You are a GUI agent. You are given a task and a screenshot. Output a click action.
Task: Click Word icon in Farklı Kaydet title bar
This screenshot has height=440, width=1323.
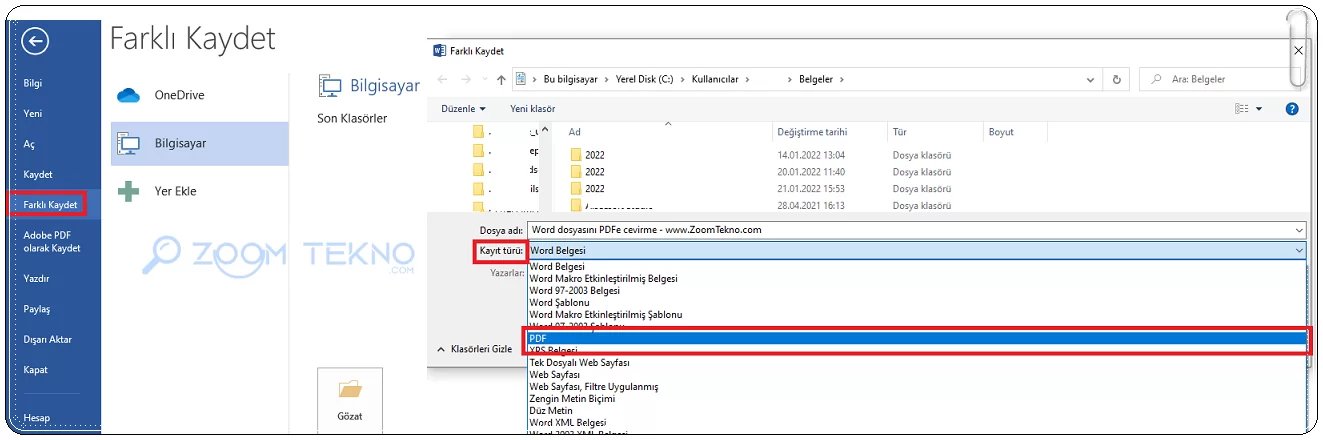[x=439, y=50]
